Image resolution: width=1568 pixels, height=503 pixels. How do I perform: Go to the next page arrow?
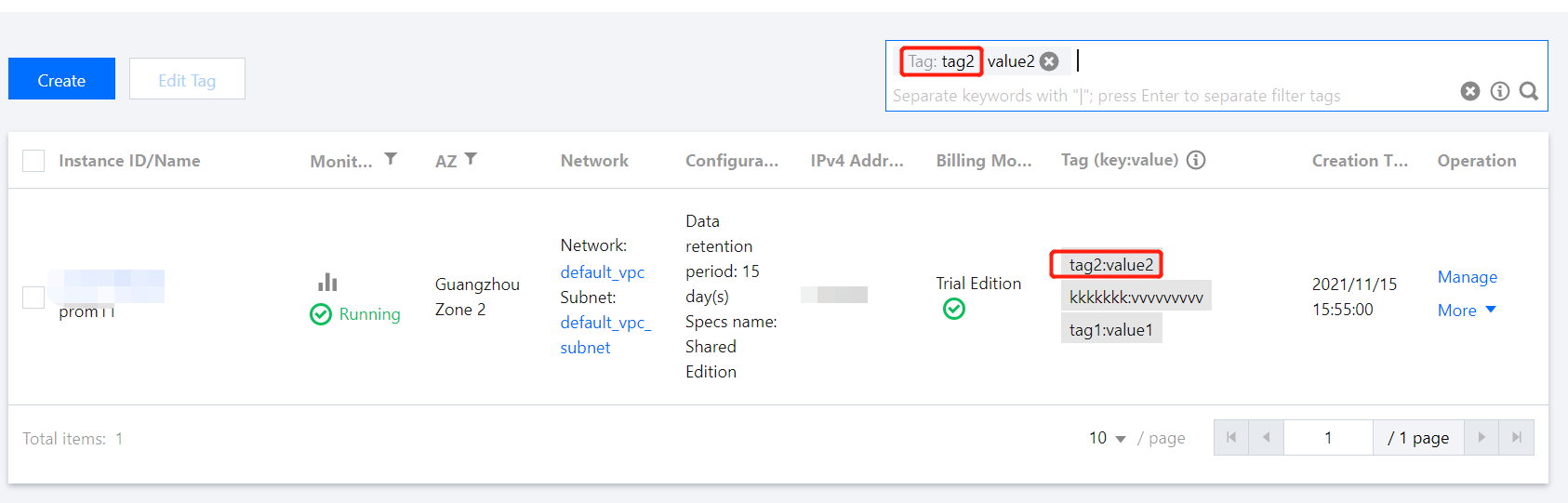(x=1482, y=438)
